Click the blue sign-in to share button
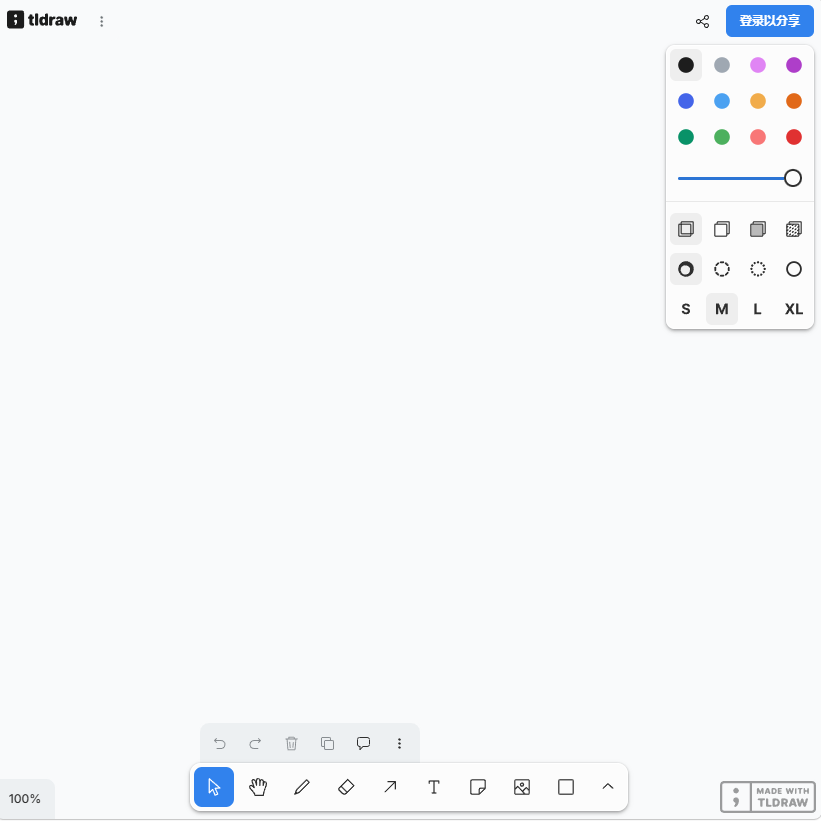821x821 pixels. click(x=769, y=21)
